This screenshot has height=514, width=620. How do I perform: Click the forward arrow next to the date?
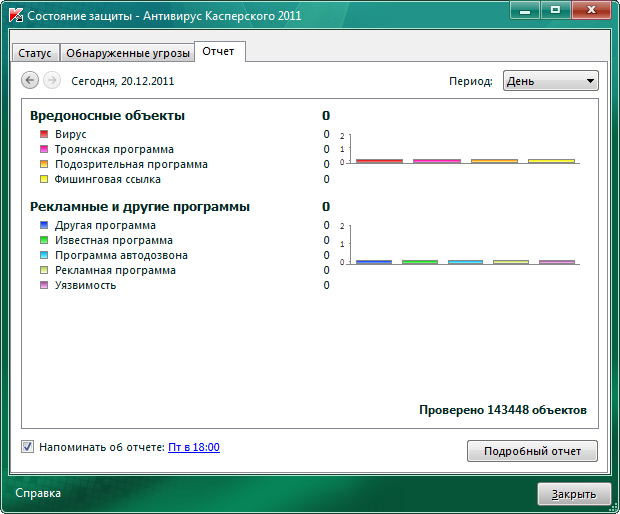coord(52,80)
